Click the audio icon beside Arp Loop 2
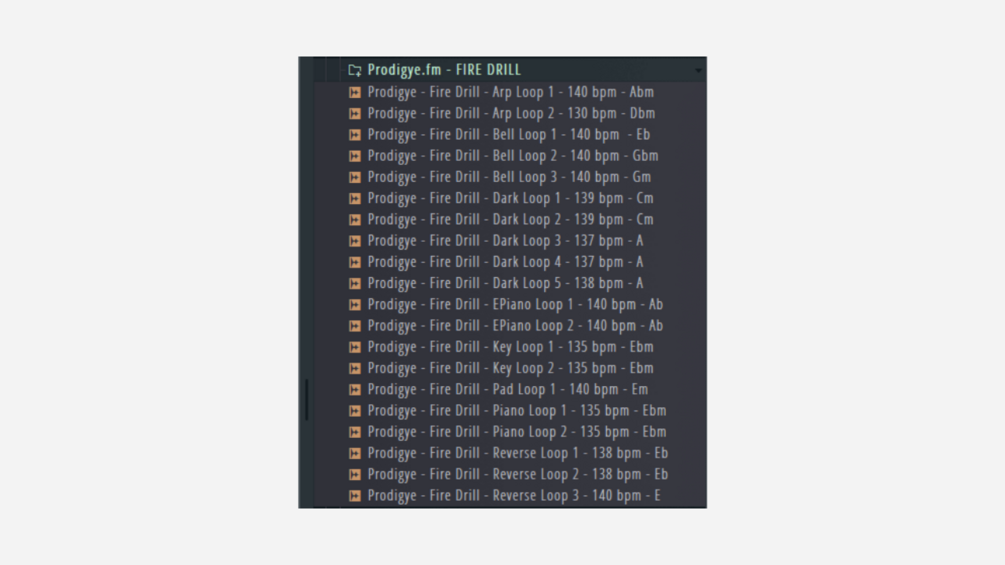The height and width of the screenshot is (565, 1005). (x=354, y=113)
